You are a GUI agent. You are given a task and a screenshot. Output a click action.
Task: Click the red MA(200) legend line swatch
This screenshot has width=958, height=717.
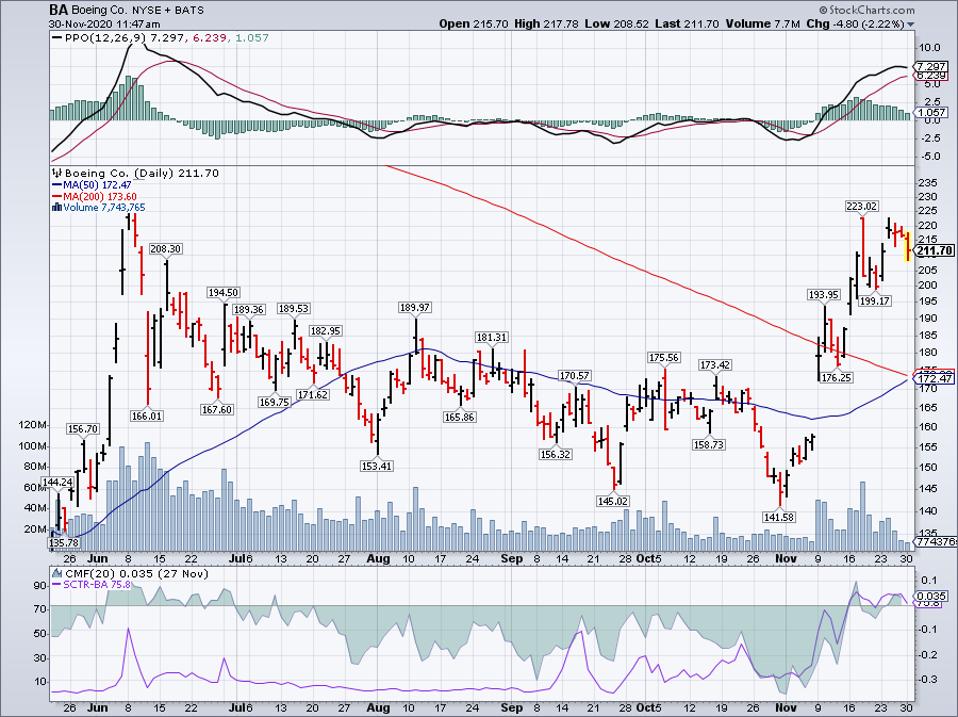pyautogui.click(x=56, y=197)
